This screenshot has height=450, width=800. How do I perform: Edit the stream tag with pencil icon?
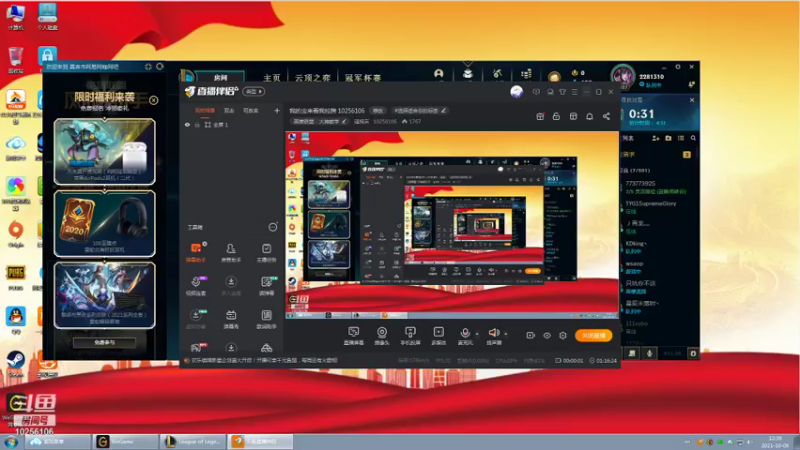tap(444, 110)
